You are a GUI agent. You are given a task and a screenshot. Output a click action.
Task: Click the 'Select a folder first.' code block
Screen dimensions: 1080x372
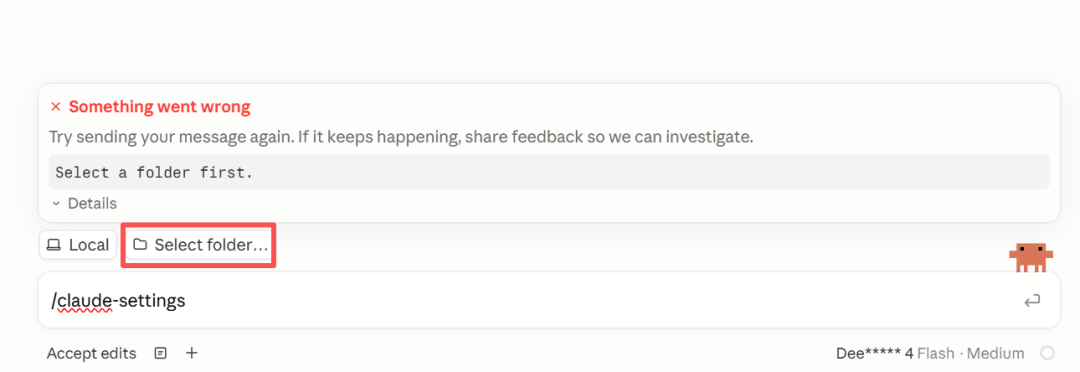(549, 172)
